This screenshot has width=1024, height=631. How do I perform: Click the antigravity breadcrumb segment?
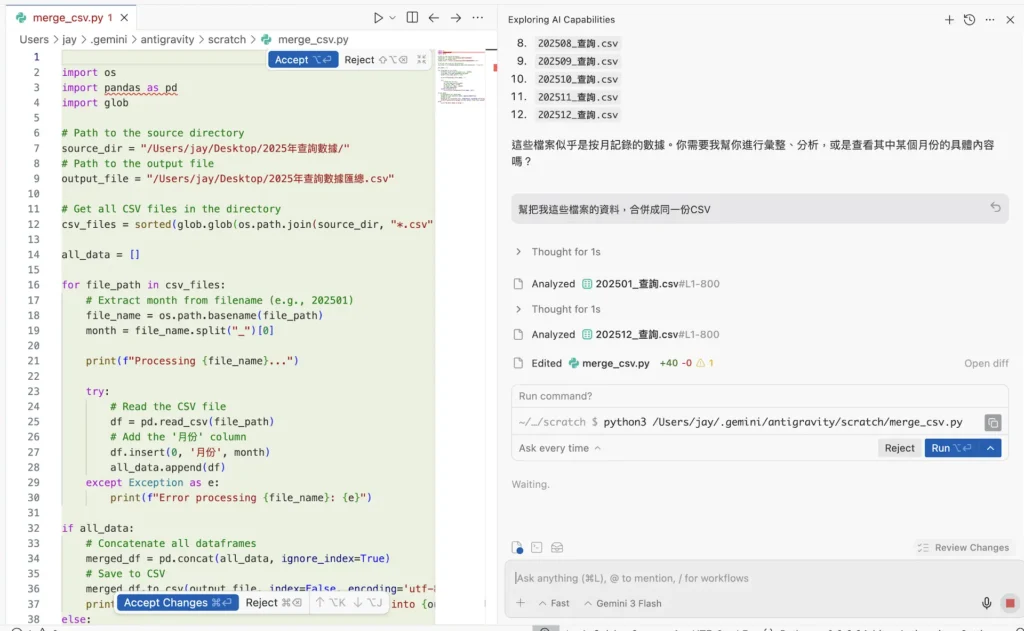coord(167,39)
